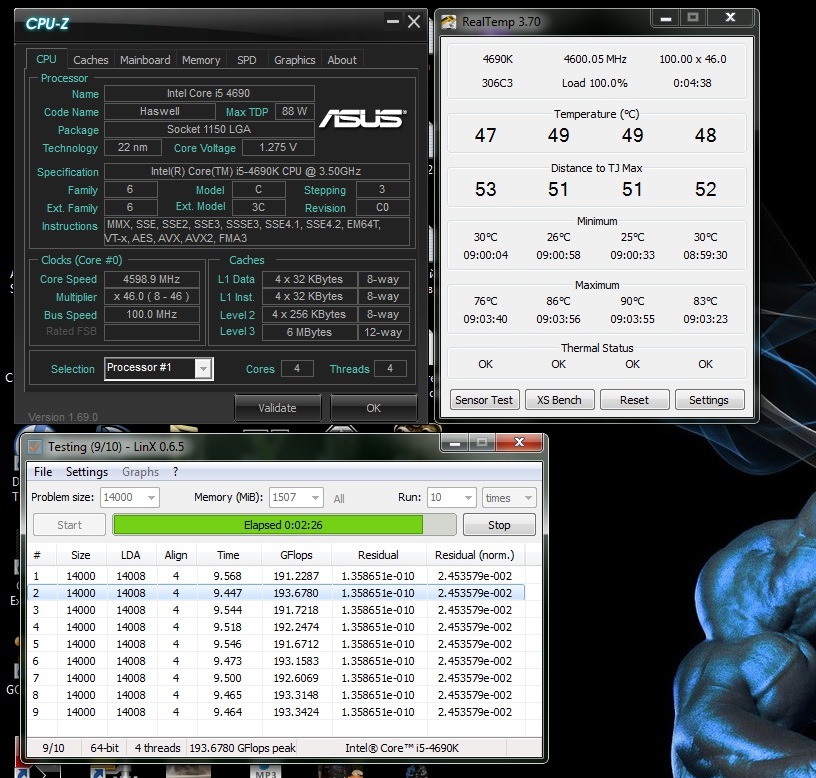The image size is (816, 778).
Task: Click the Validate button in CPU-Z
Action: point(277,408)
